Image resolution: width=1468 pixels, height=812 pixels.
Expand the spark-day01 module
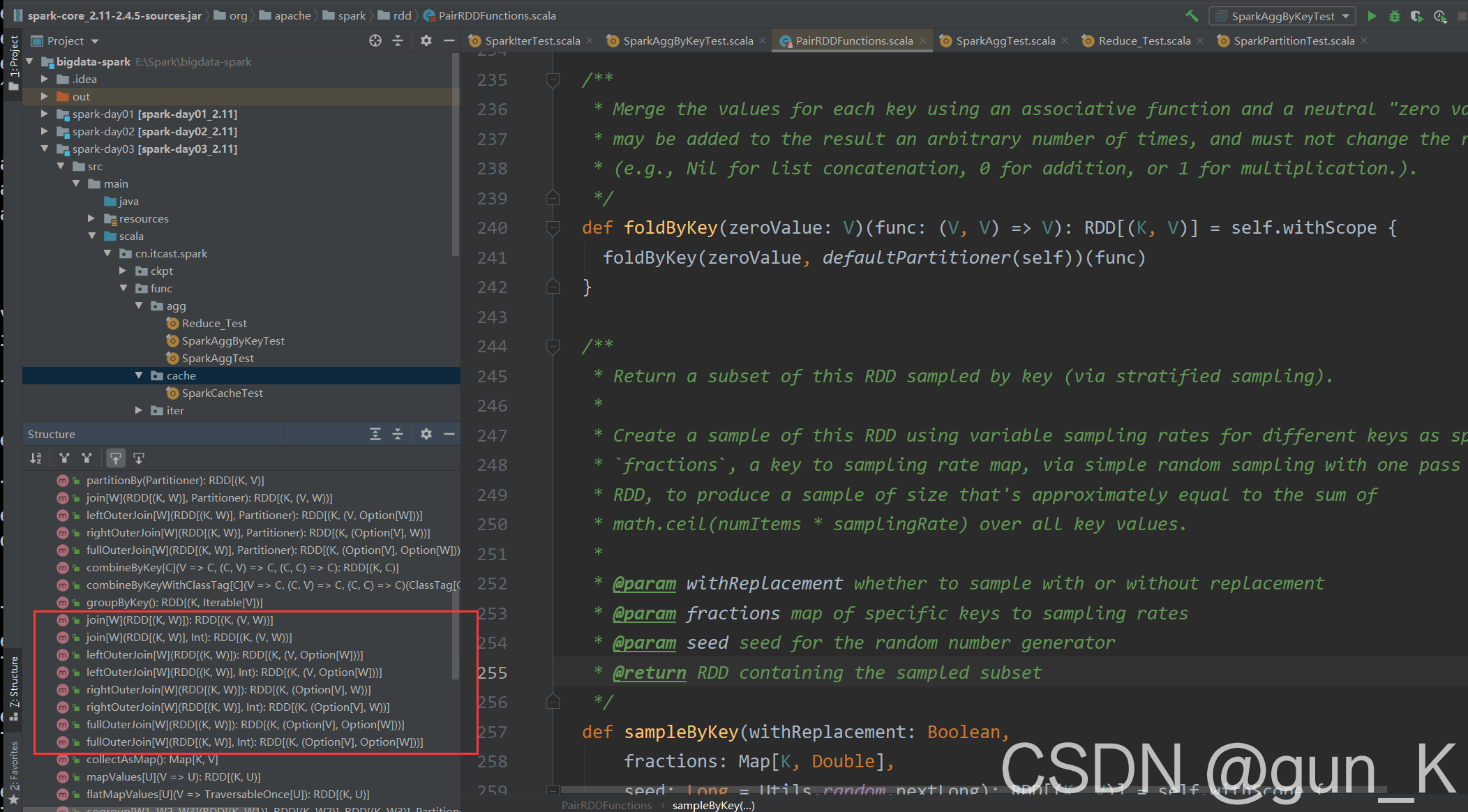click(45, 114)
